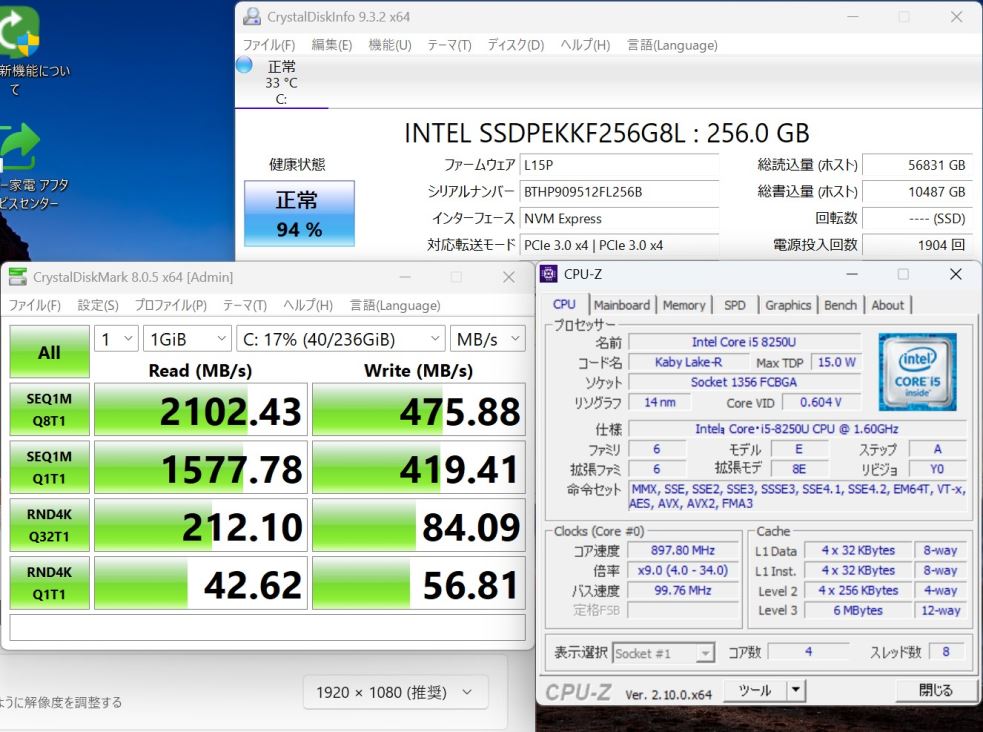
Task: Click the Level 3 cache value 6 MBytes
Action: click(858, 610)
